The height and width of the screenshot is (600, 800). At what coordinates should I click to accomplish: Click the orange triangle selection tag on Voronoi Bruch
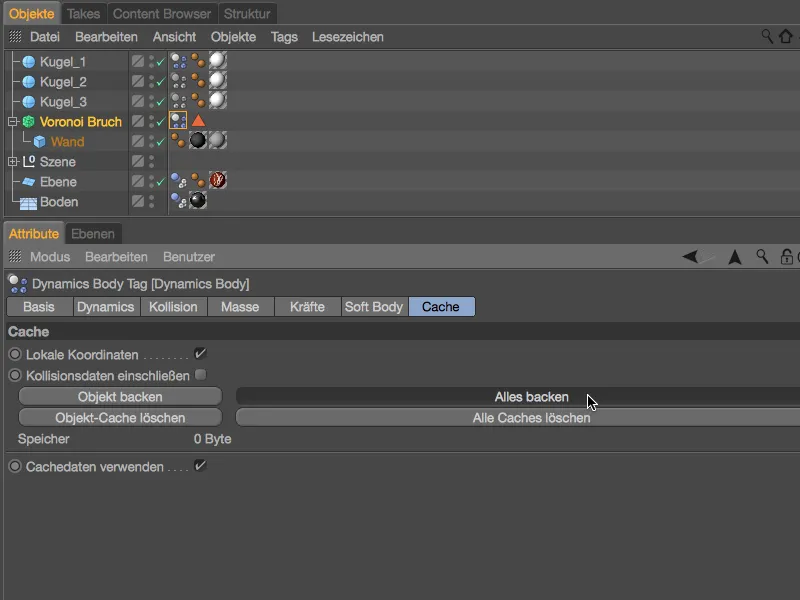(x=198, y=121)
